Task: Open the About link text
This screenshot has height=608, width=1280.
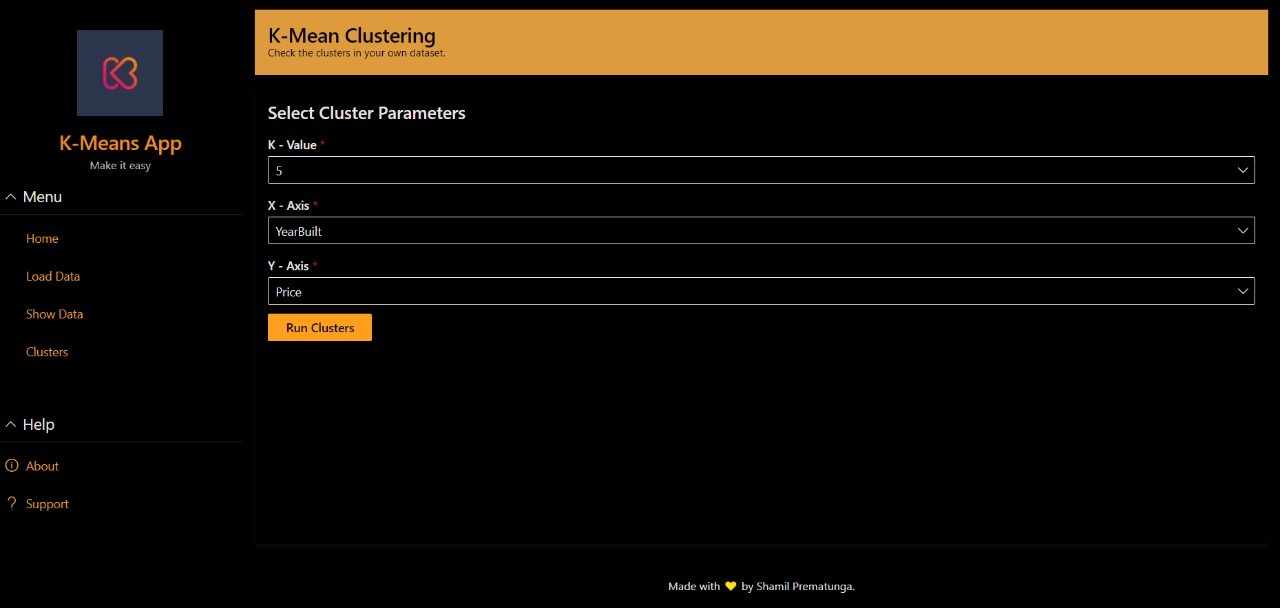Action: coord(42,466)
